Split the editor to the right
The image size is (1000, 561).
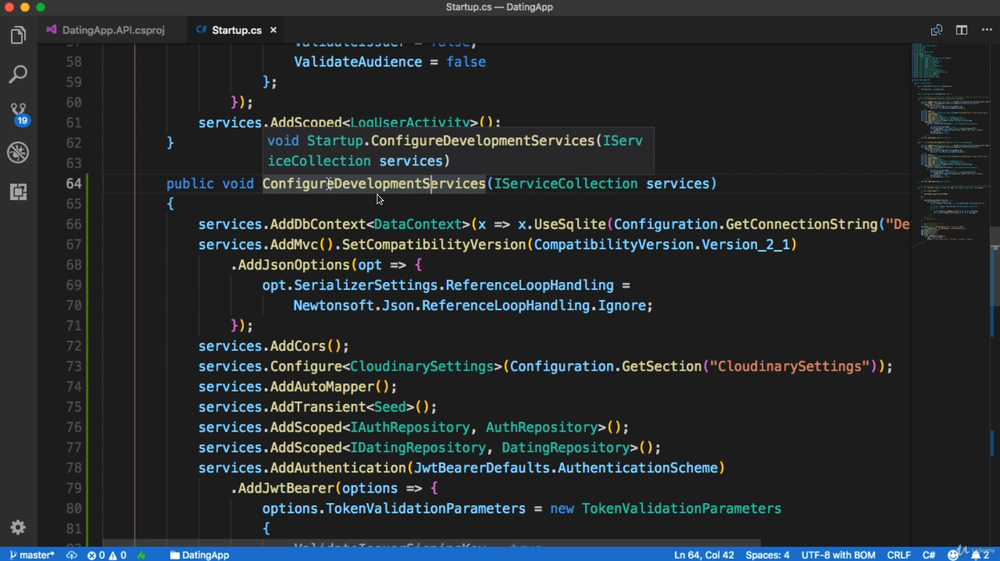click(x=962, y=30)
